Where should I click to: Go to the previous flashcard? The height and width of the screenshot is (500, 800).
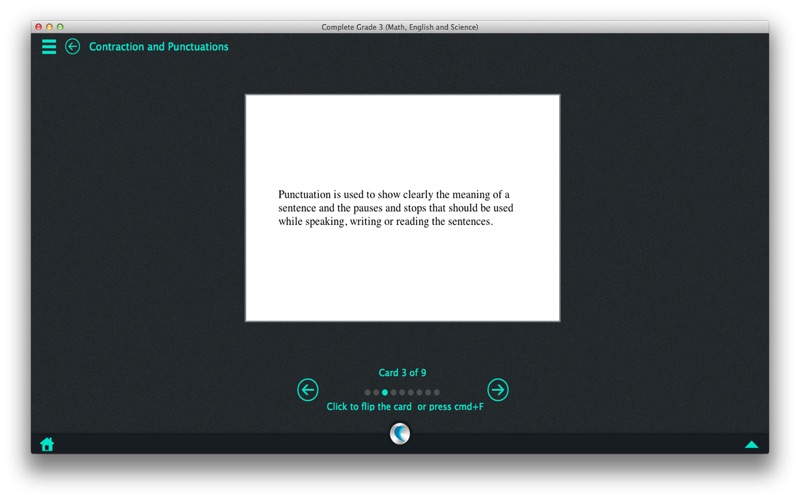(308, 390)
